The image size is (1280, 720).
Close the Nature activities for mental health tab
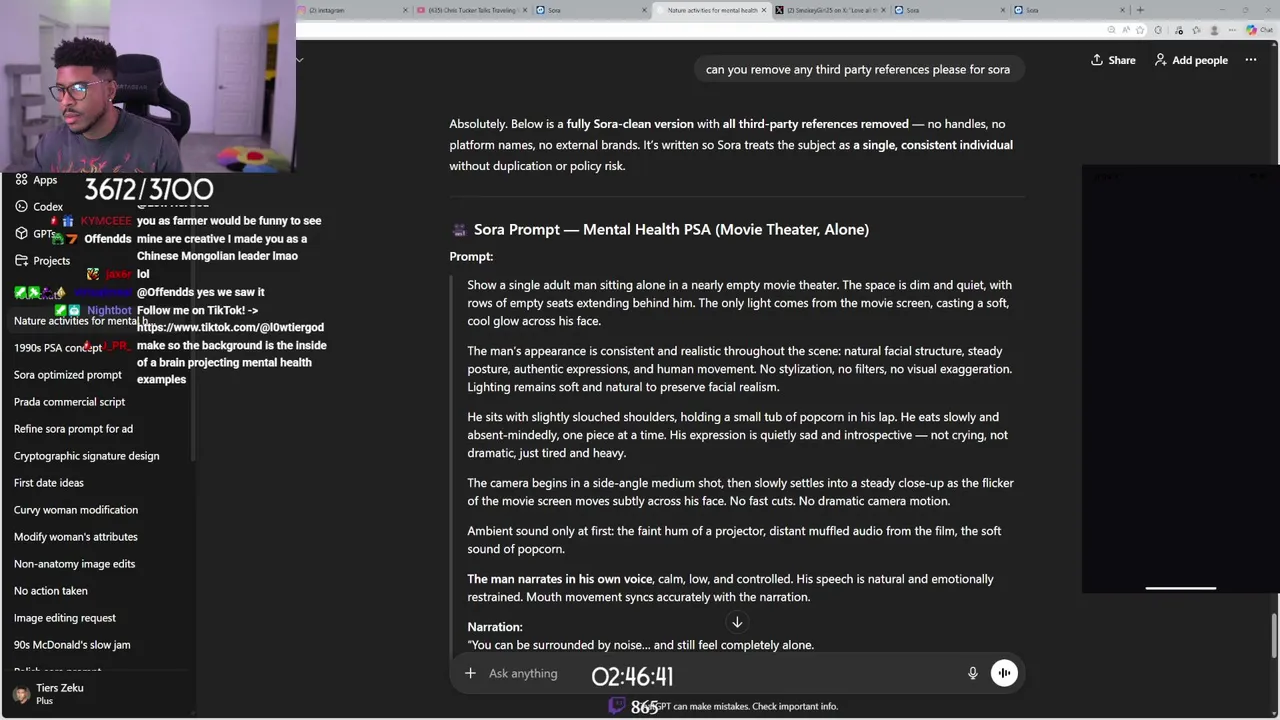764,10
